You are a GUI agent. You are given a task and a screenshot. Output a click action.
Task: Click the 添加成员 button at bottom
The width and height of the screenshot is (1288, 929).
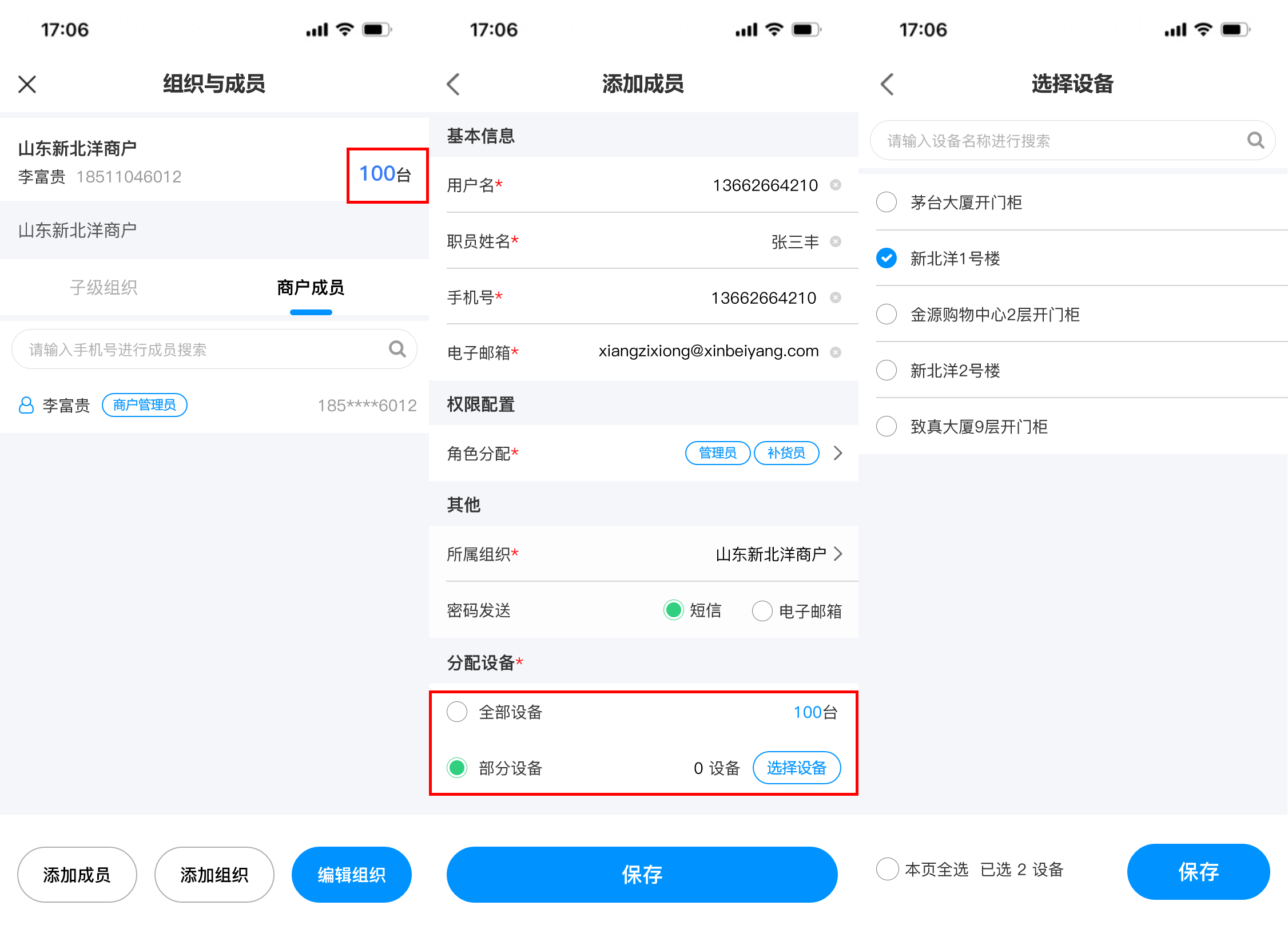coord(77,875)
